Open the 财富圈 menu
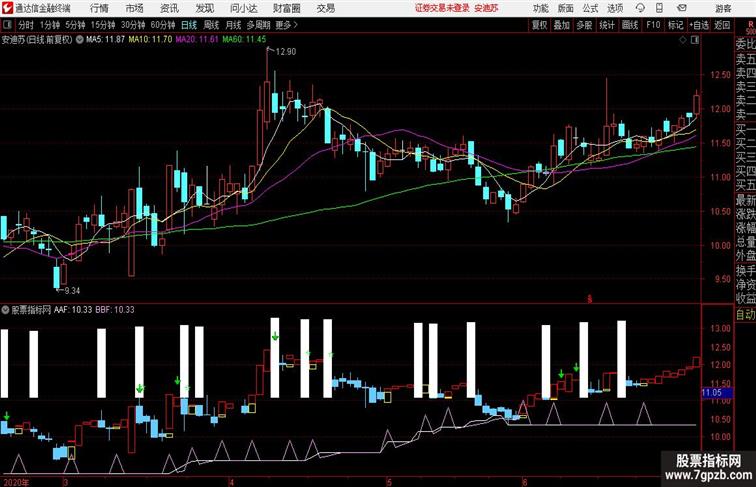The height and width of the screenshot is (487, 756). 286,8
